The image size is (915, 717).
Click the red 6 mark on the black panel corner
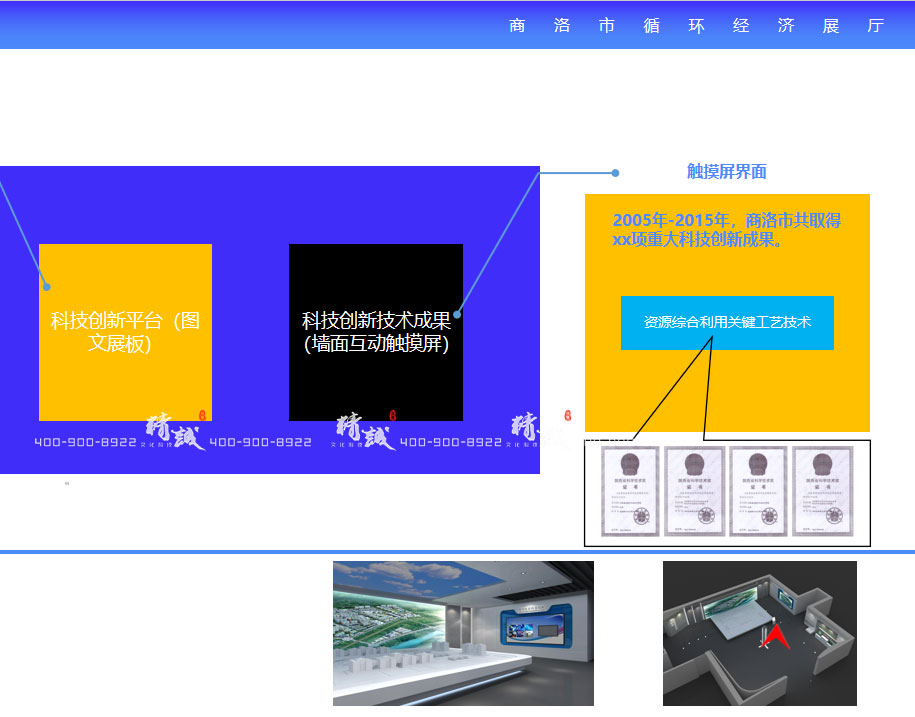[x=393, y=414]
